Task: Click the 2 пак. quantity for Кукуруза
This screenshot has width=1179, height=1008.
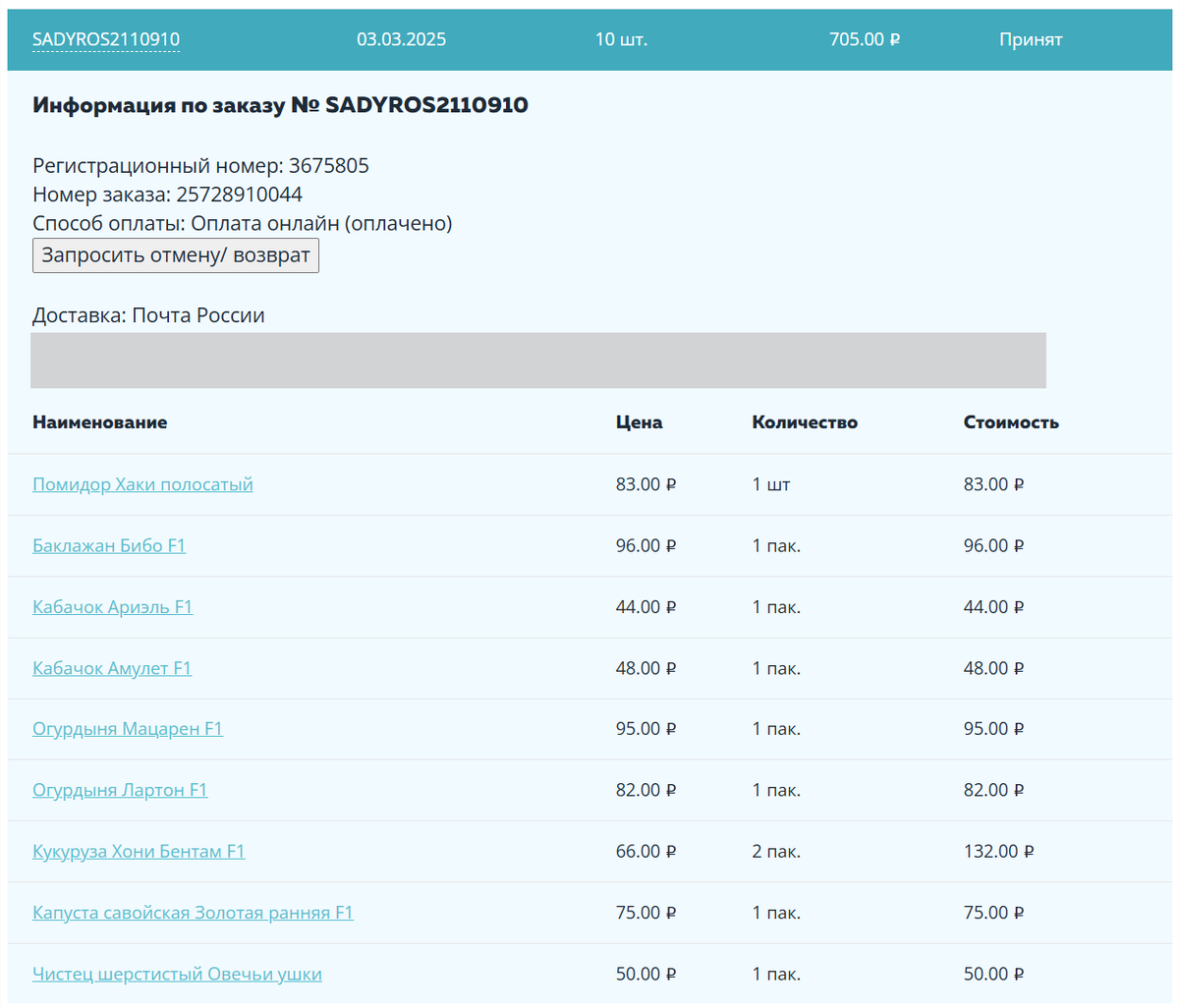Action: 776,852
